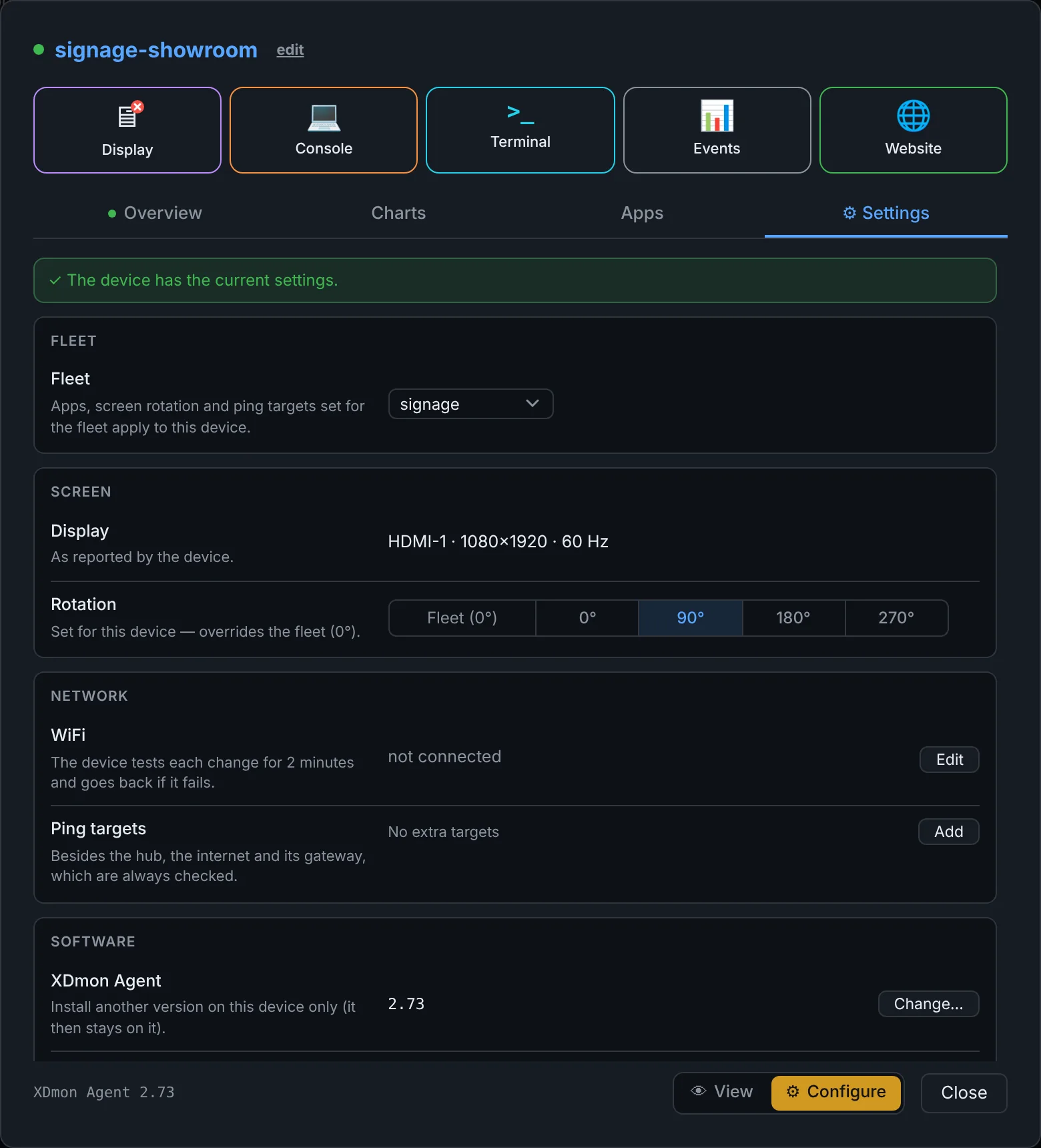1041x1148 pixels.
Task: Click the HDMI-1 · 1080×1920 · 60 Hz value
Action: tap(498, 541)
